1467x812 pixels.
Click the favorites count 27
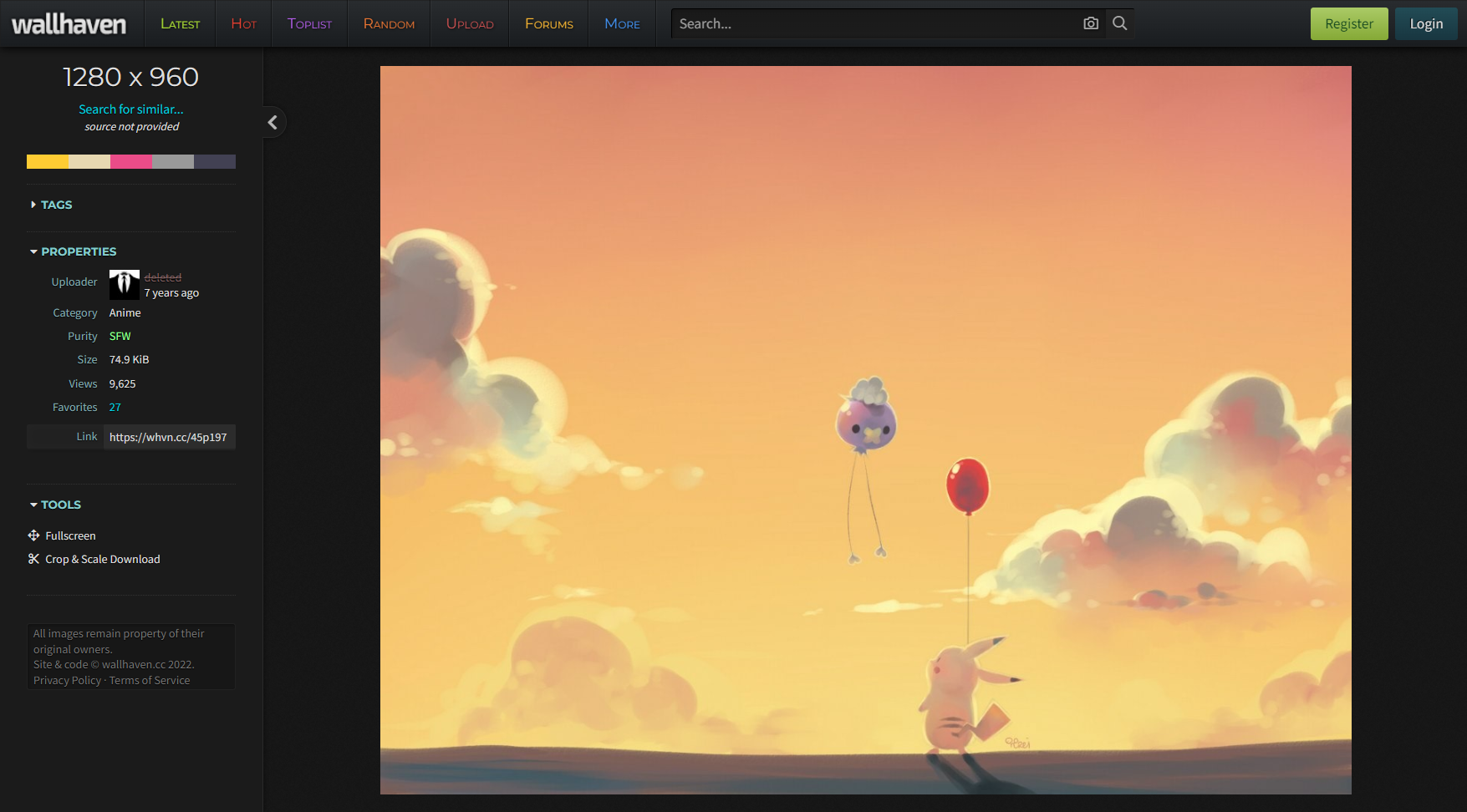coord(115,407)
